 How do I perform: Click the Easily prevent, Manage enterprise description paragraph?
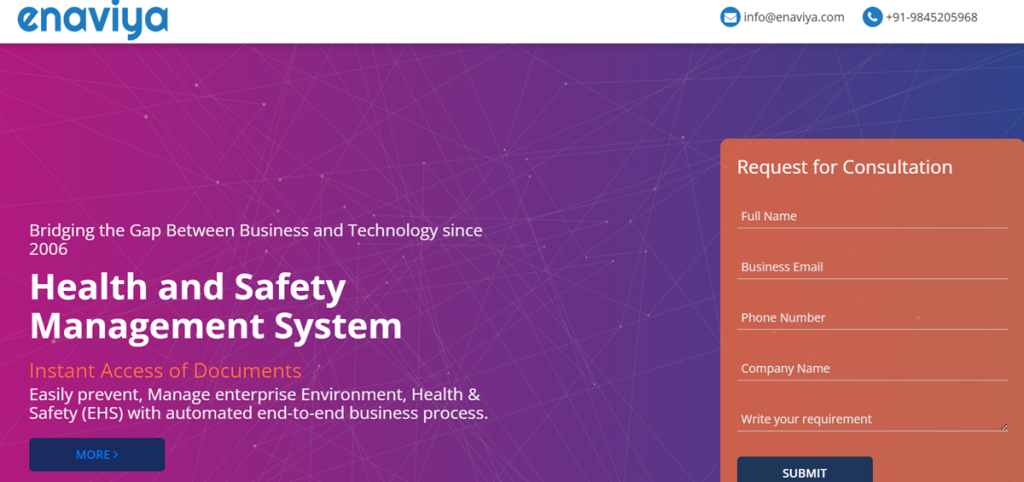[x=259, y=404]
